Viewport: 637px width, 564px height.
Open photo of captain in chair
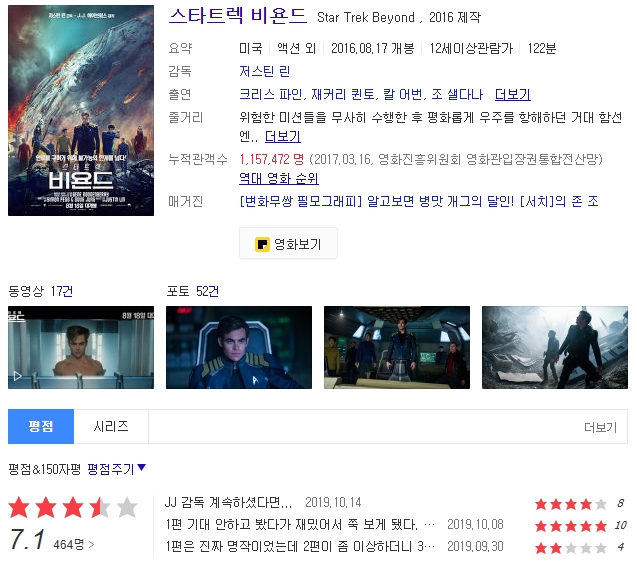point(239,347)
